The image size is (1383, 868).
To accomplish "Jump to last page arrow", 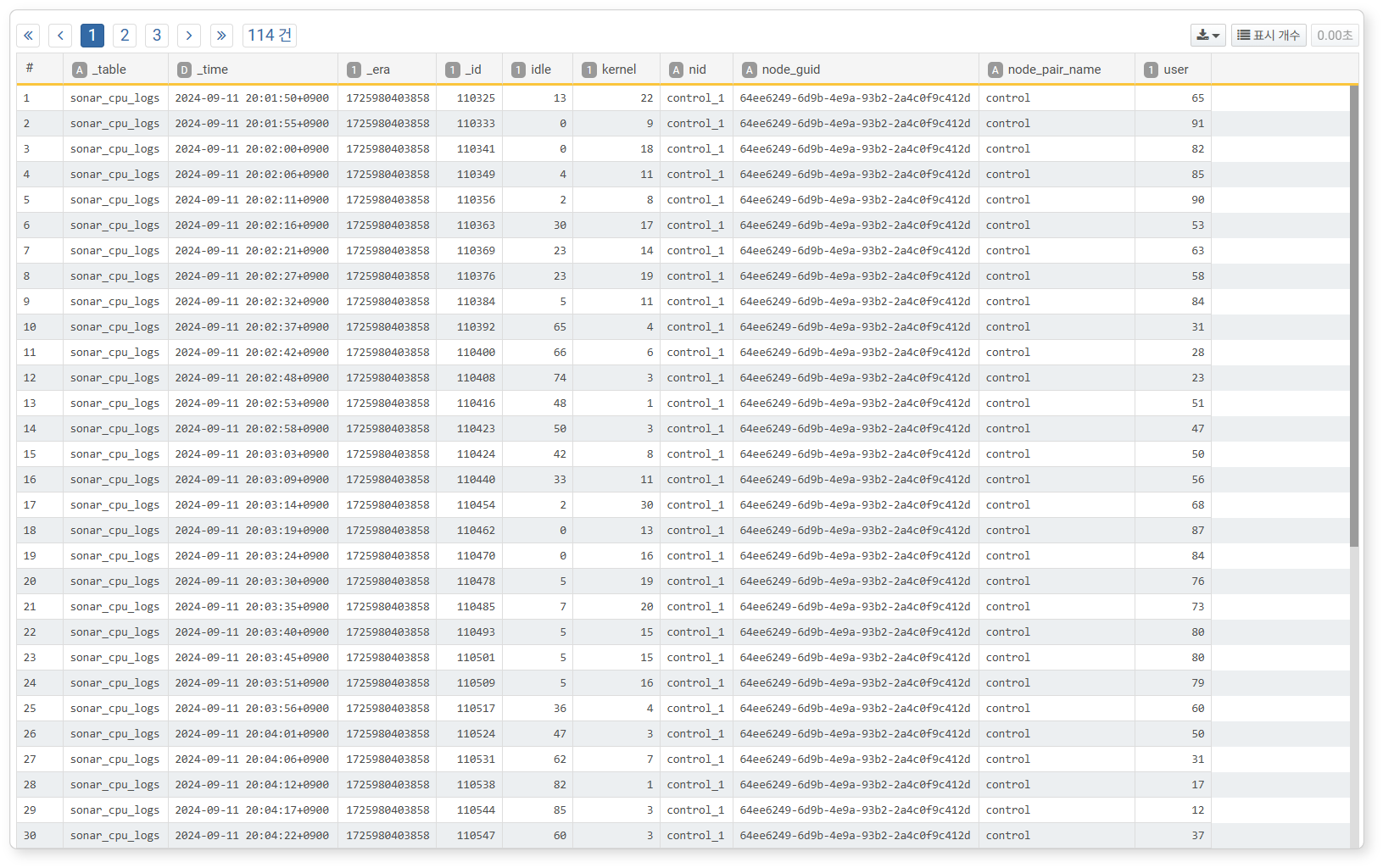I will coord(221,35).
